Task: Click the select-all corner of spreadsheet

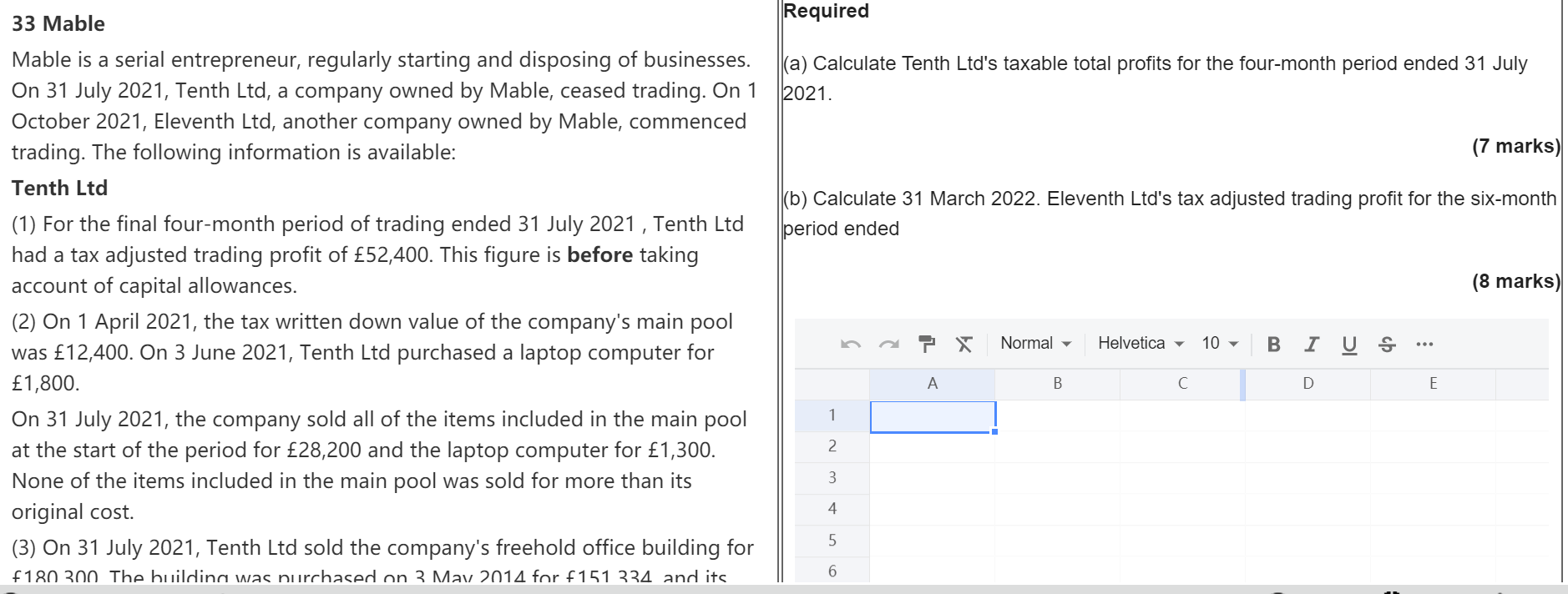Action: point(832,384)
